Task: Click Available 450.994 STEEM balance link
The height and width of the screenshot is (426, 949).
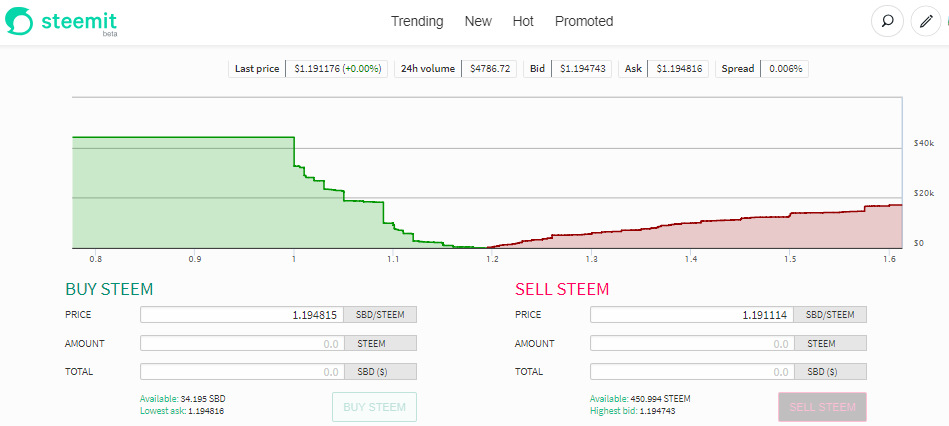Action: [640, 399]
